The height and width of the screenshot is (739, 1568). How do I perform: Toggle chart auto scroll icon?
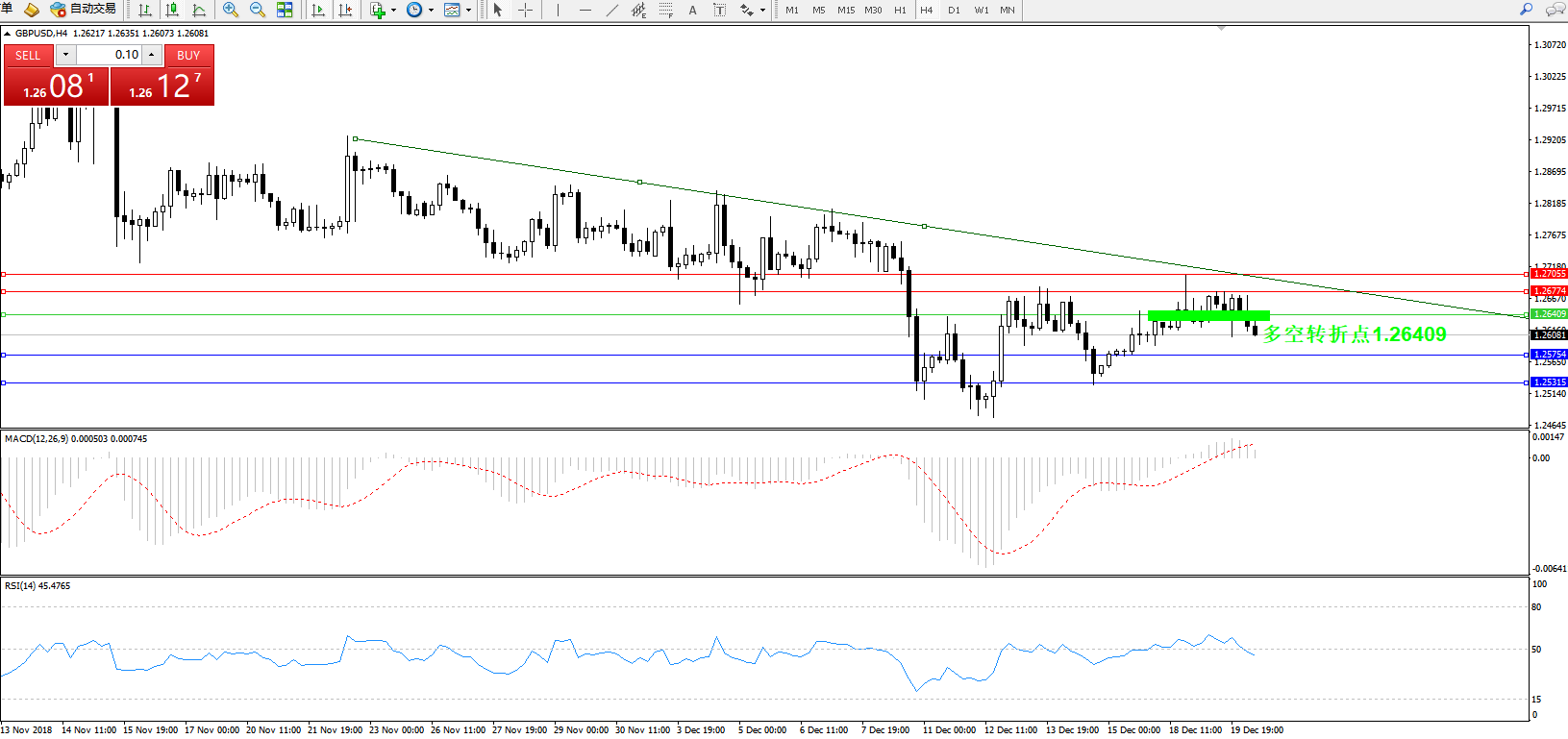point(318,10)
